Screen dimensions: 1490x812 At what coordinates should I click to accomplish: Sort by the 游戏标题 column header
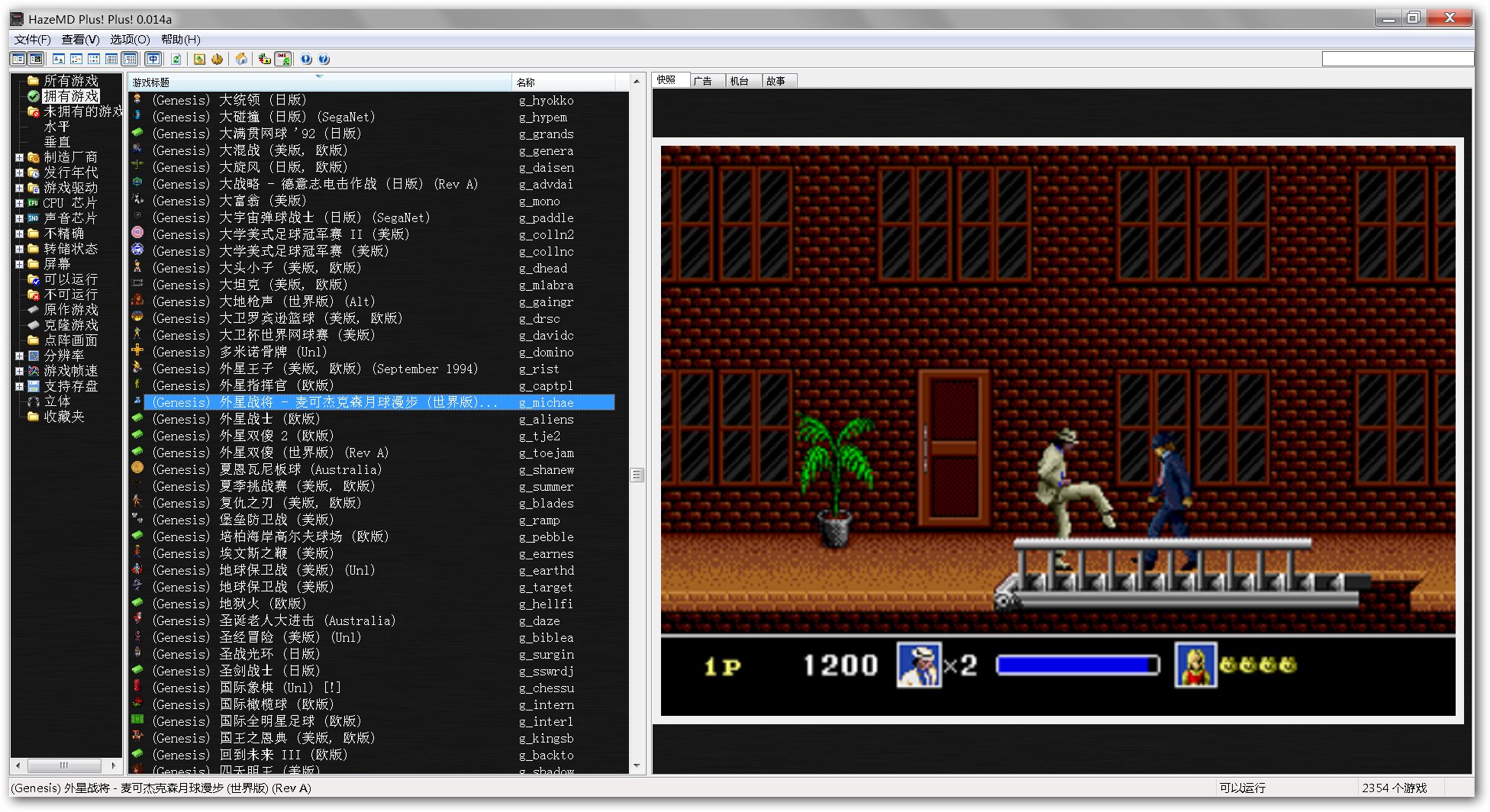tap(320, 82)
